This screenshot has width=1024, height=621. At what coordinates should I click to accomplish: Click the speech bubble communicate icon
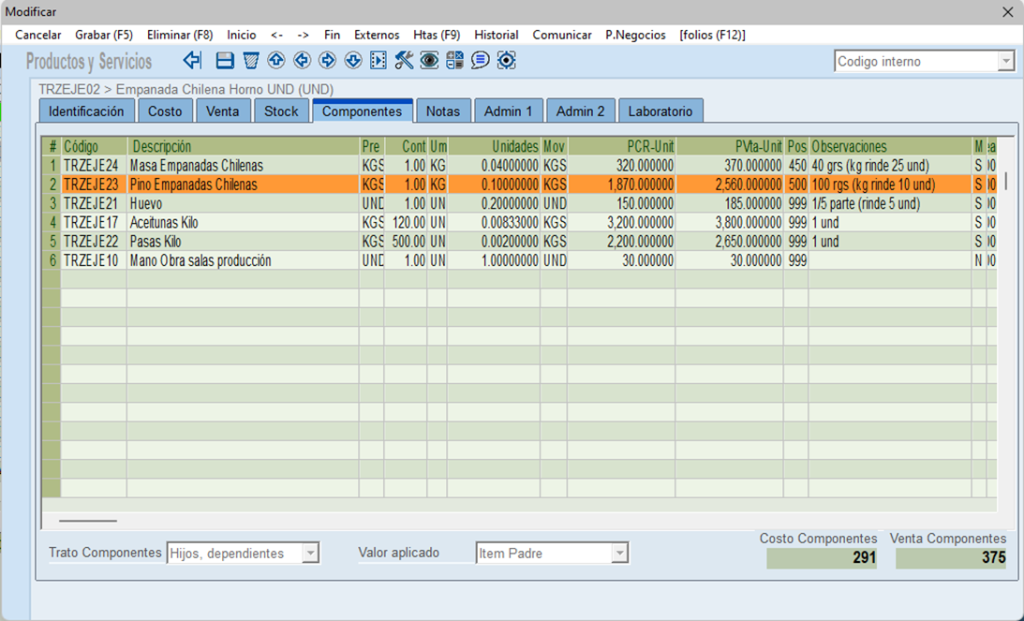(481, 61)
